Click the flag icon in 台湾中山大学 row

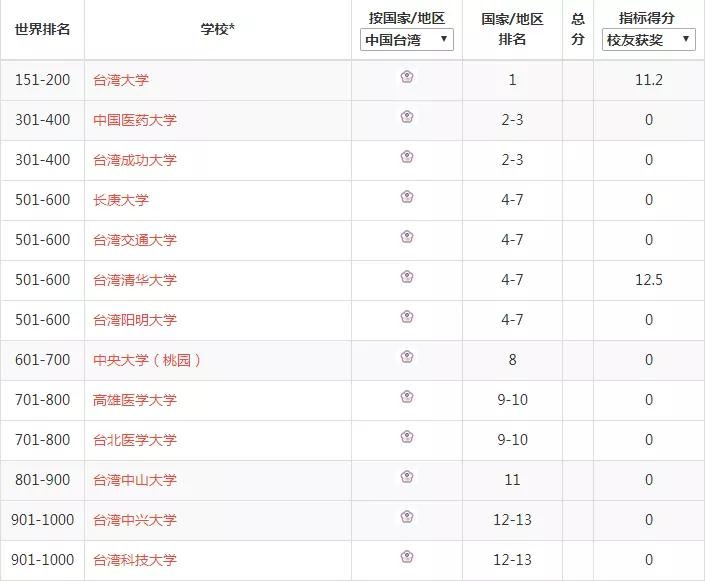pyautogui.click(x=407, y=477)
